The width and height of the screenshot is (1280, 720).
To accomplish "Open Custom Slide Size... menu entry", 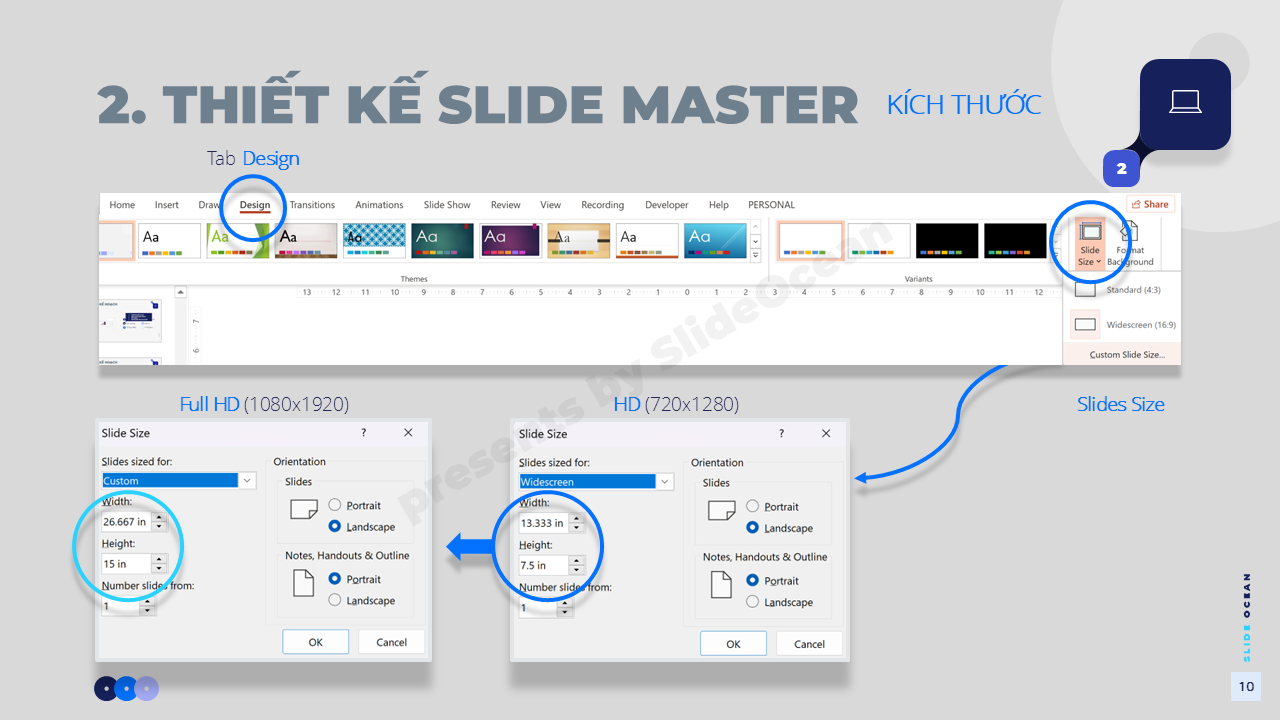I will (x=1122, y=355).
